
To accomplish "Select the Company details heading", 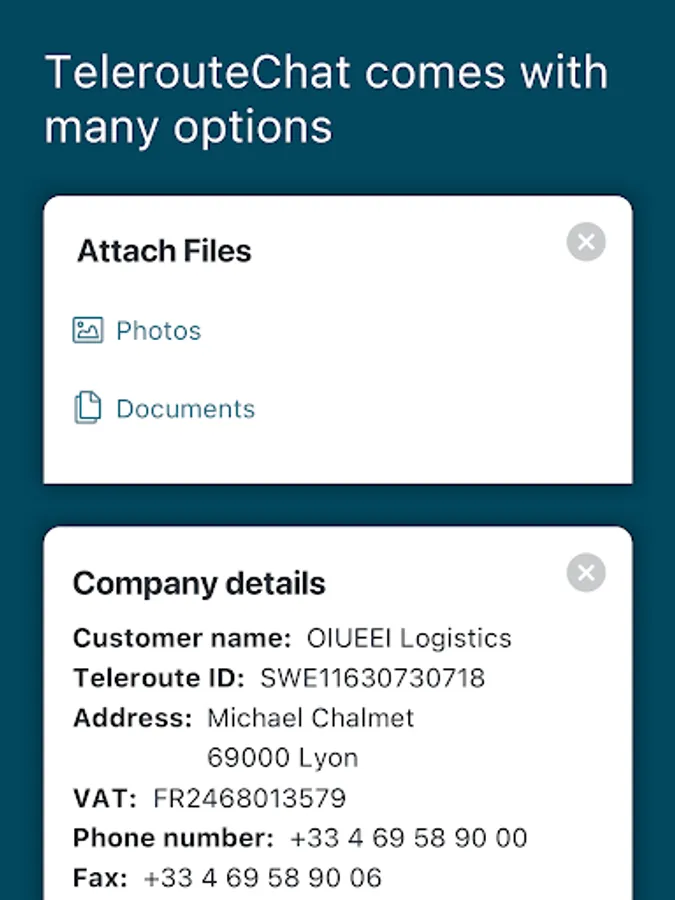I will click(199, 584).
